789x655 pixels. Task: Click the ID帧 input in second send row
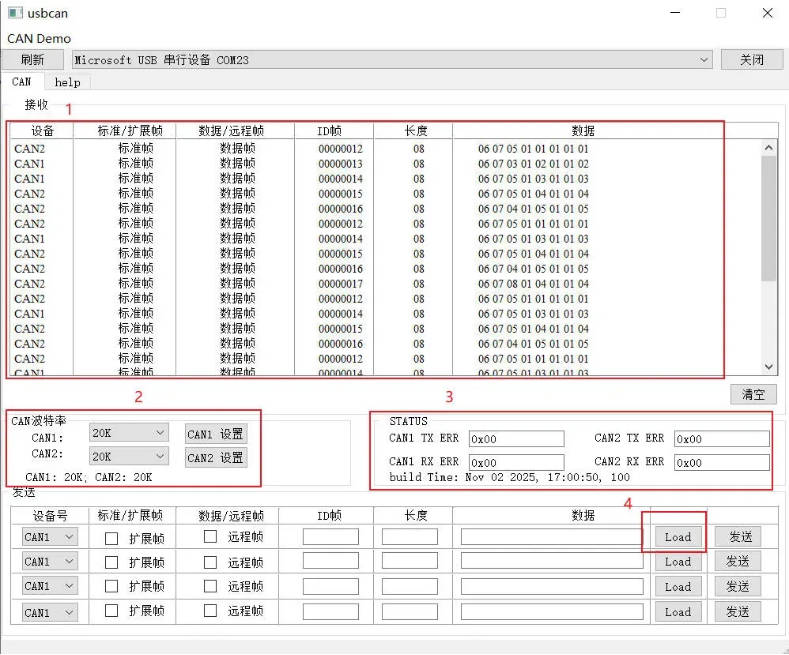point(331,561)
